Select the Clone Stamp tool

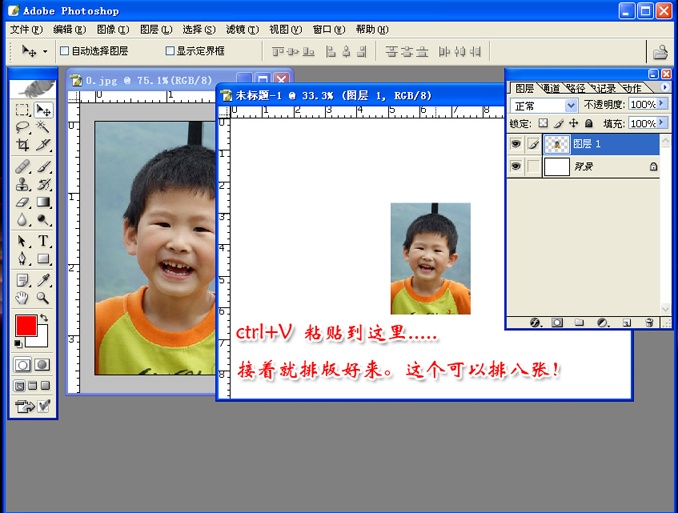(22, 185)
